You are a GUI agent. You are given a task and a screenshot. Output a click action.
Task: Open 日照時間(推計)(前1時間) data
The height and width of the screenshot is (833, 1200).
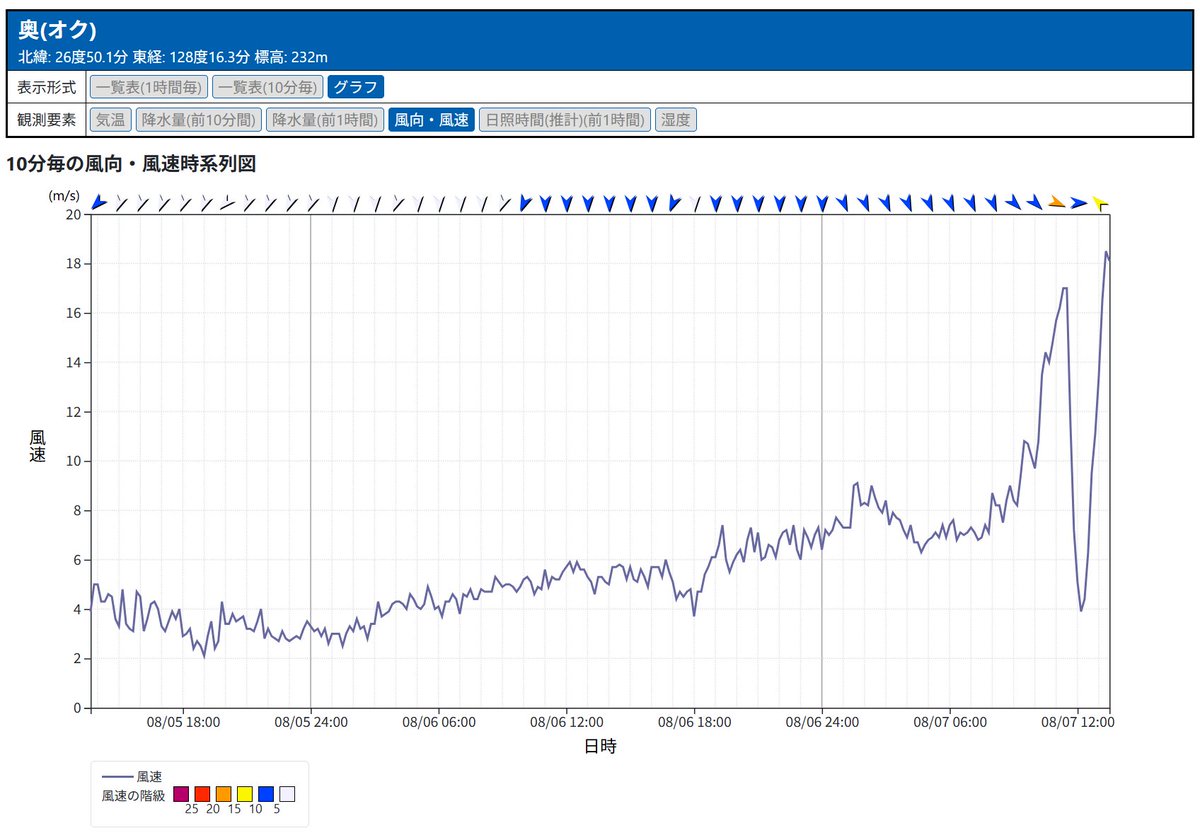click(x=565, y=120)
